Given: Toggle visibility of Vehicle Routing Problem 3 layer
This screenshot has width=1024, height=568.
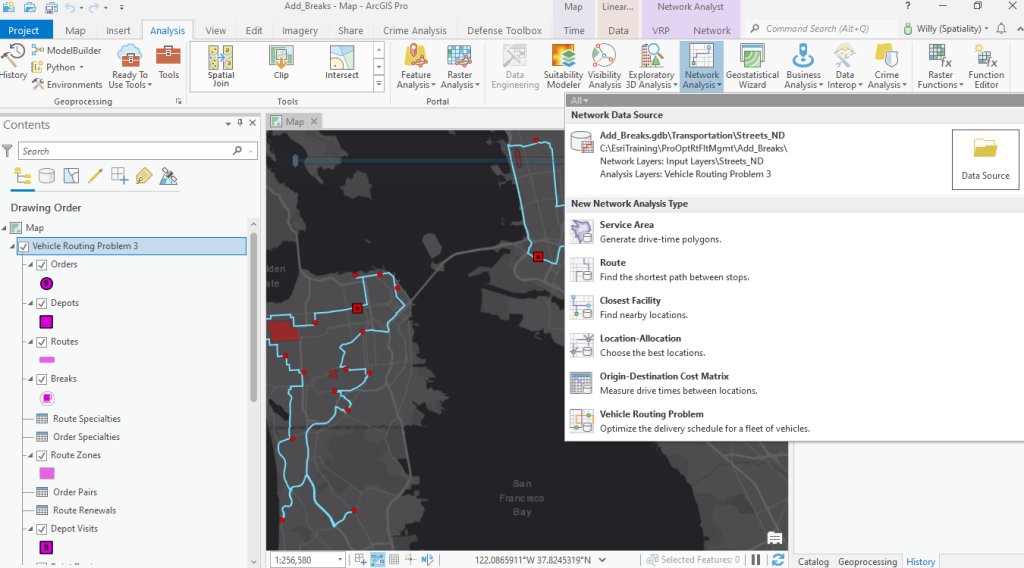Looking at the screenshot, I should click(24, 246).
